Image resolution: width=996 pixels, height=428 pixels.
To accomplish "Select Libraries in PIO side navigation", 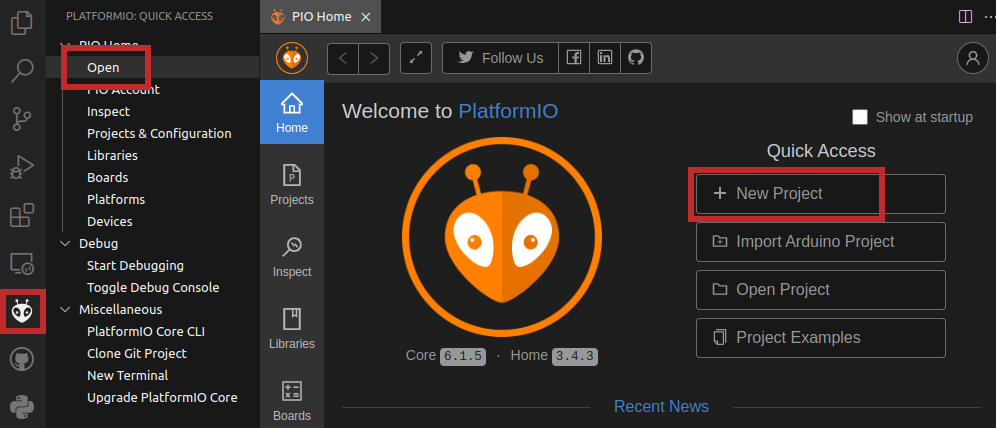I will point(292,328).
